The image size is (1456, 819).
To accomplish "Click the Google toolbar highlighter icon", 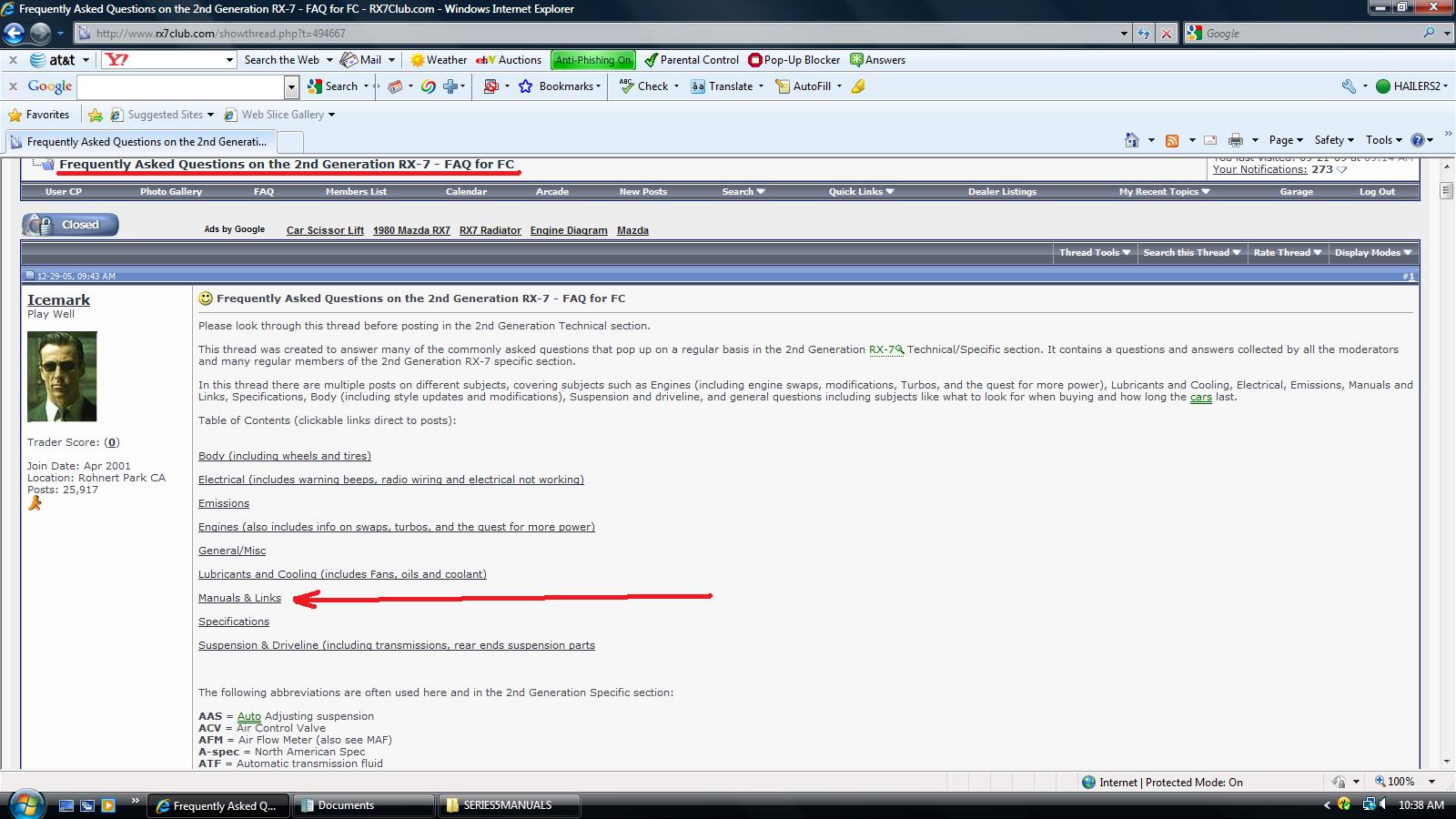I will [858, 86].
